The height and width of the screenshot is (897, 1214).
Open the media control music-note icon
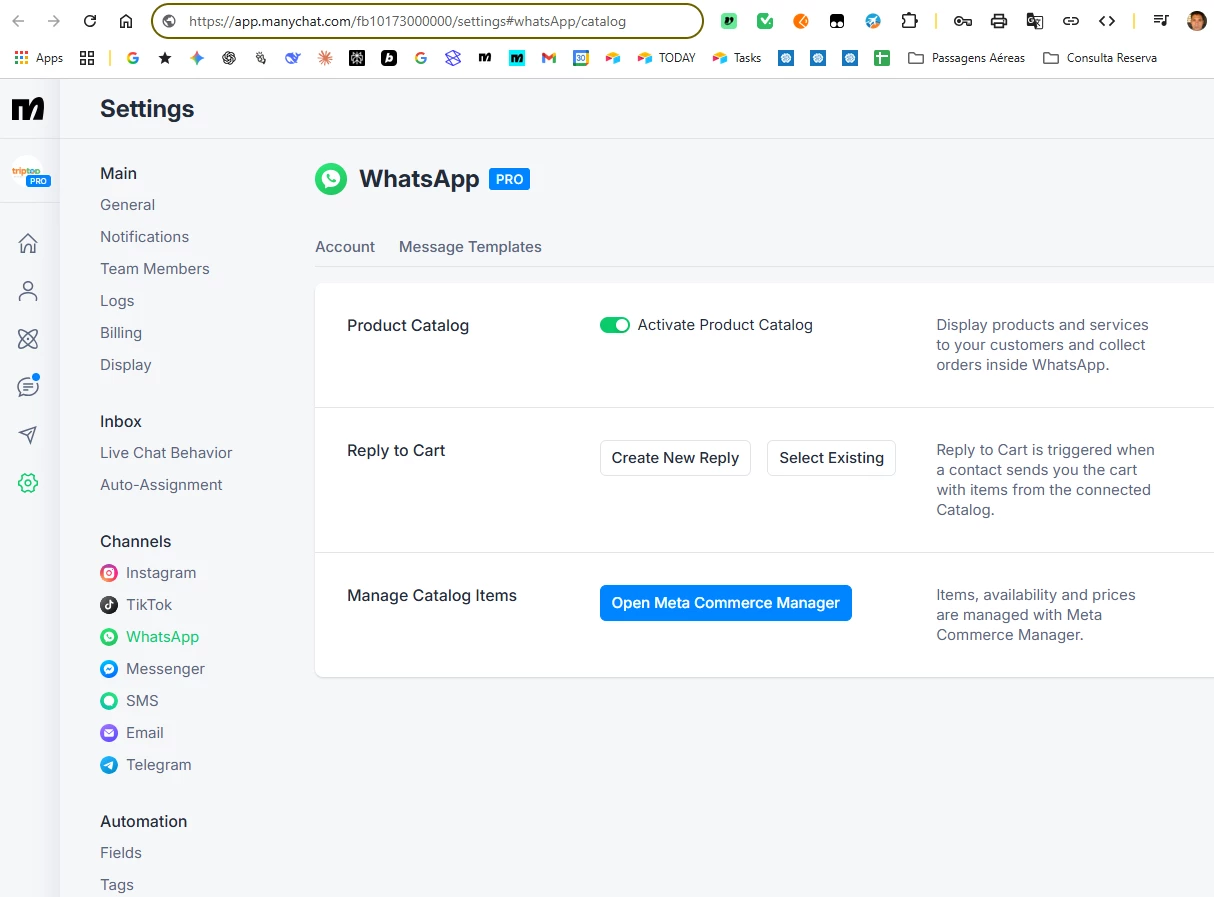[1161, 21]
